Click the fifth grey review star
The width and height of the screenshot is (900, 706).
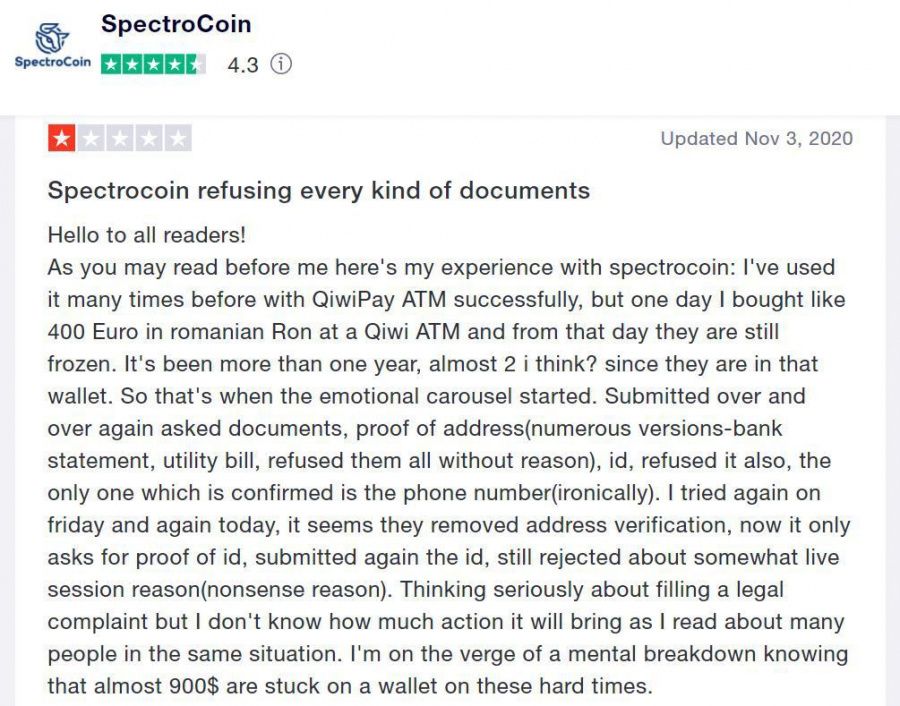[178, 138]
